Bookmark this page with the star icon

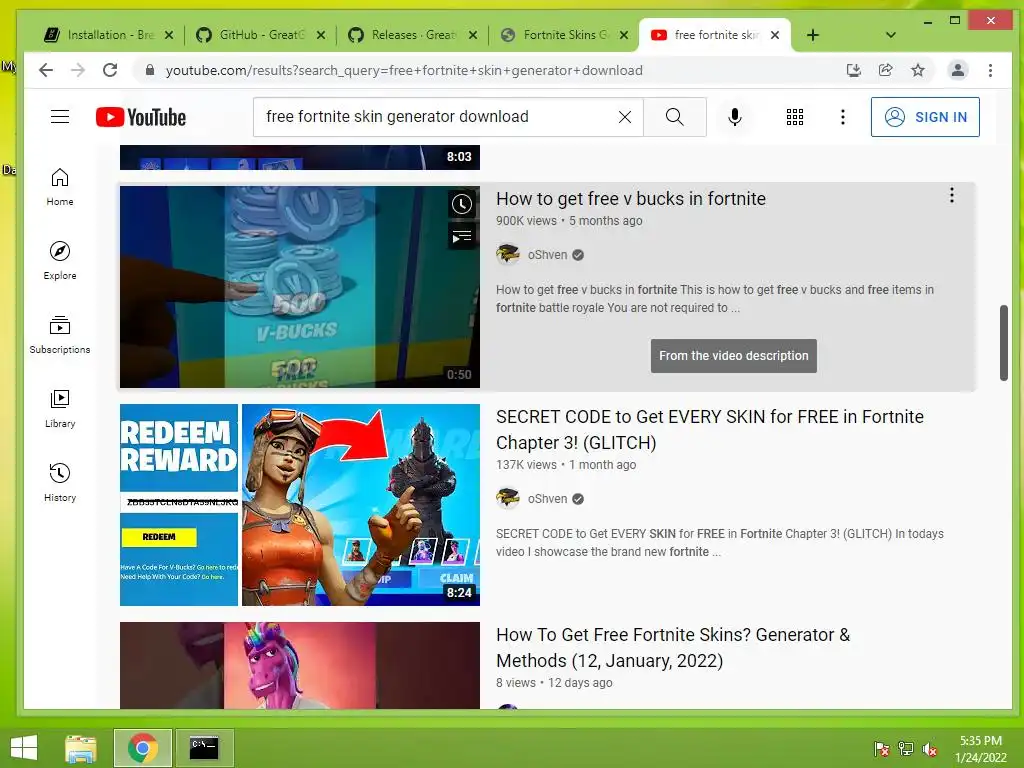[918, 71]
